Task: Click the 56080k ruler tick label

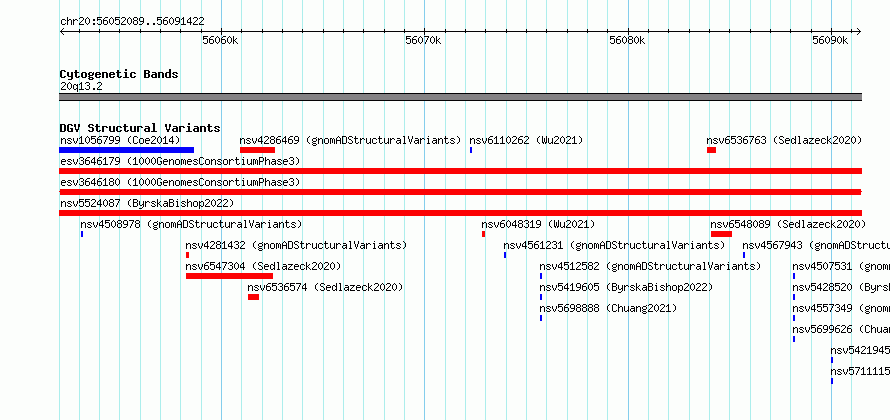Action: click(x=627, y=40)
